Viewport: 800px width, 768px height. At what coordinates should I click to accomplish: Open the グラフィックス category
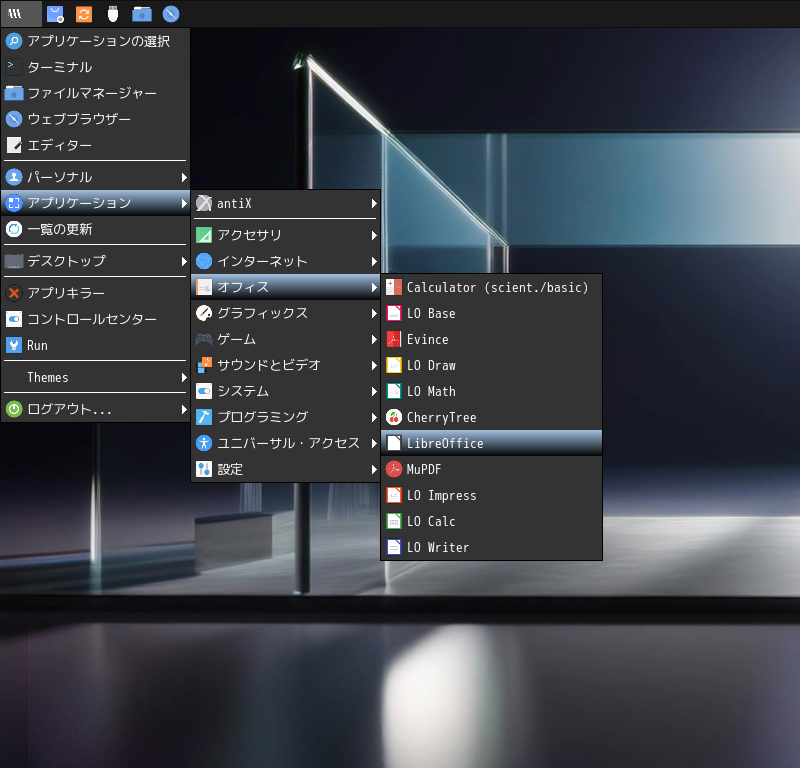pyautogui.click(x=285, y=313)
